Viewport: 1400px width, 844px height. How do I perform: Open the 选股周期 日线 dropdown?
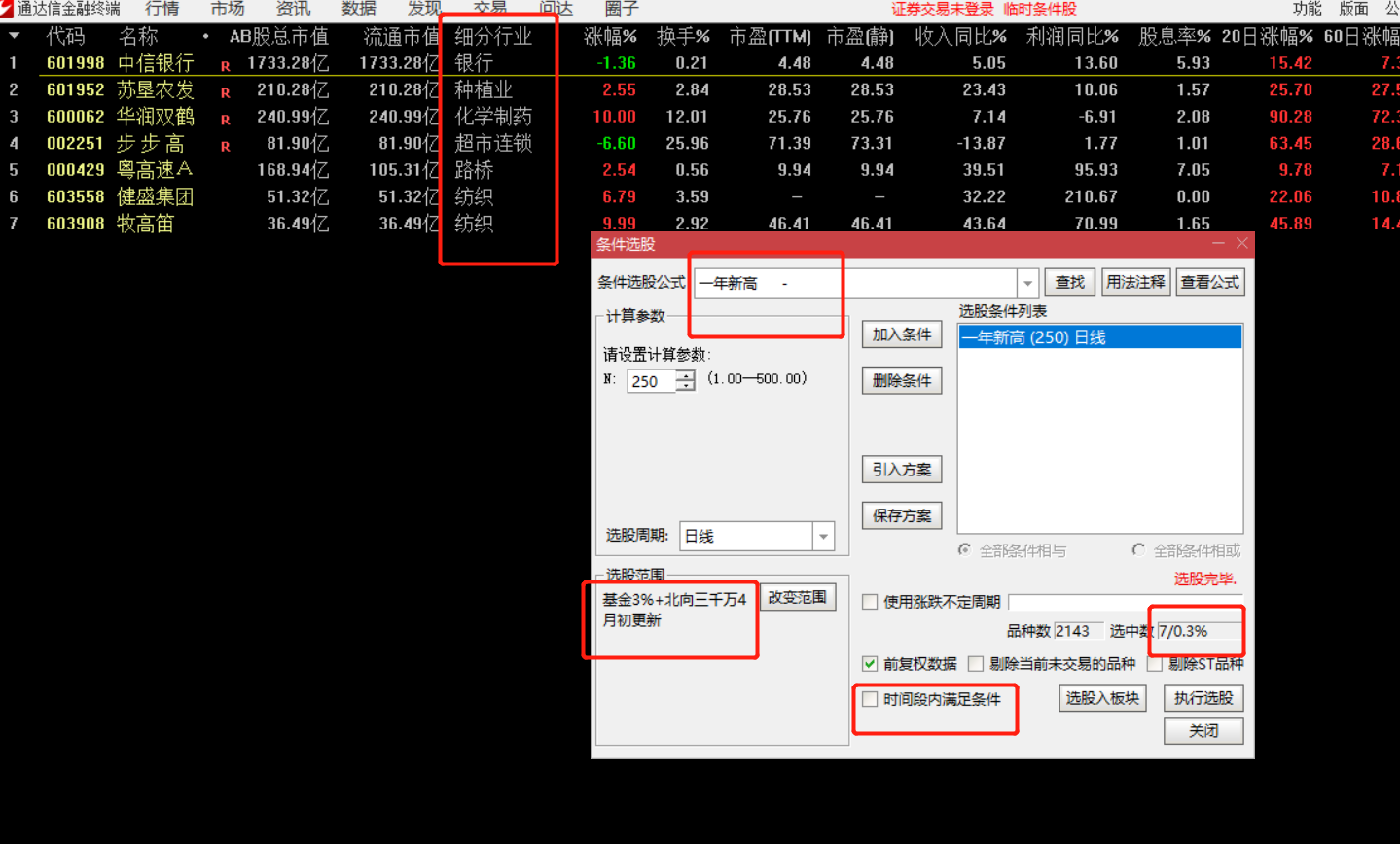[x=824, y=536]
